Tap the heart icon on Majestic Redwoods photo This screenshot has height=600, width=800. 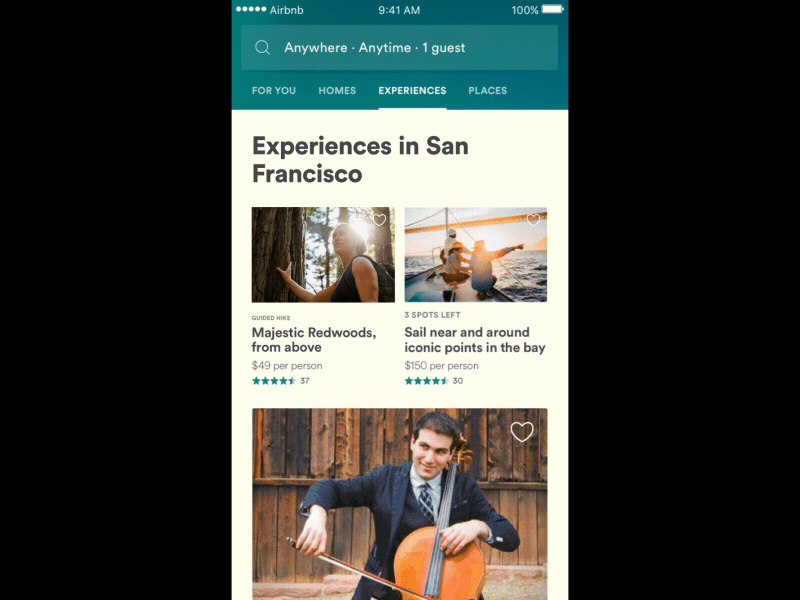379,219
